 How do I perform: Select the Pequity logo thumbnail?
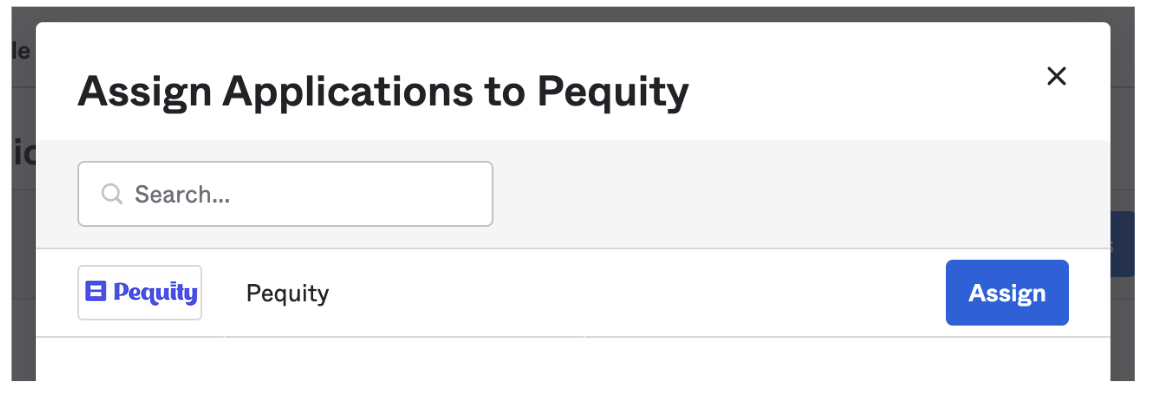[140, 293]
